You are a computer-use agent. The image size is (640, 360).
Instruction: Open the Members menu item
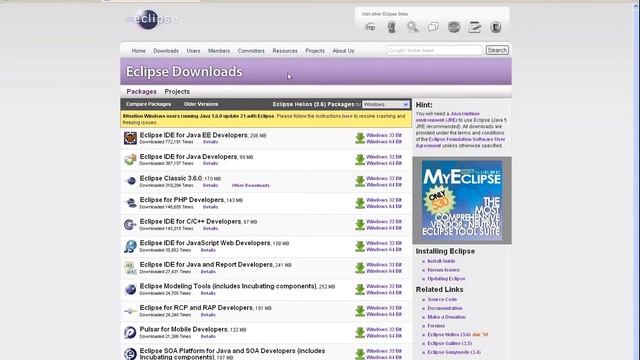(x=219, y=51)
